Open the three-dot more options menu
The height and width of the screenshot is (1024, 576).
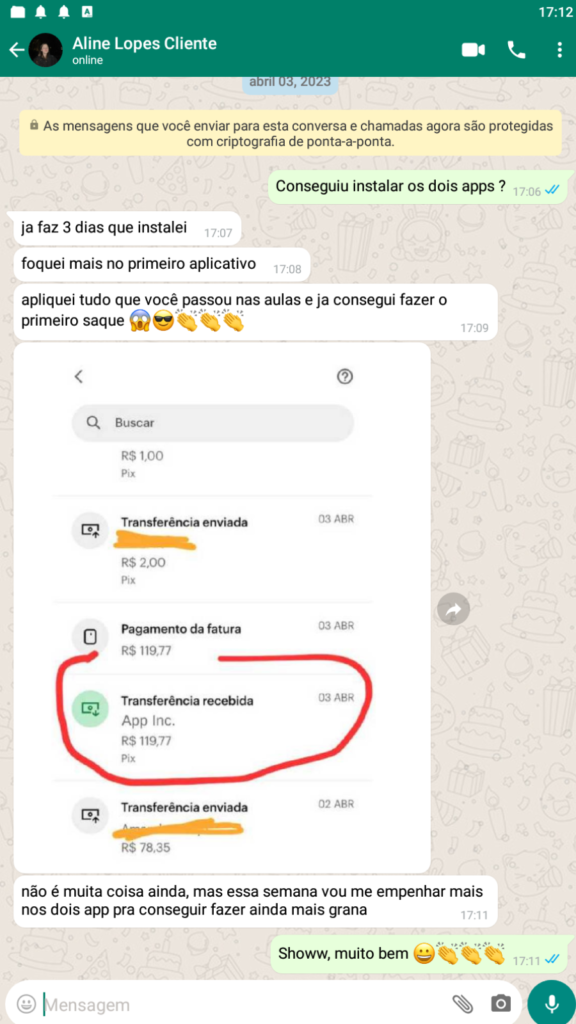tap(559, 50)
